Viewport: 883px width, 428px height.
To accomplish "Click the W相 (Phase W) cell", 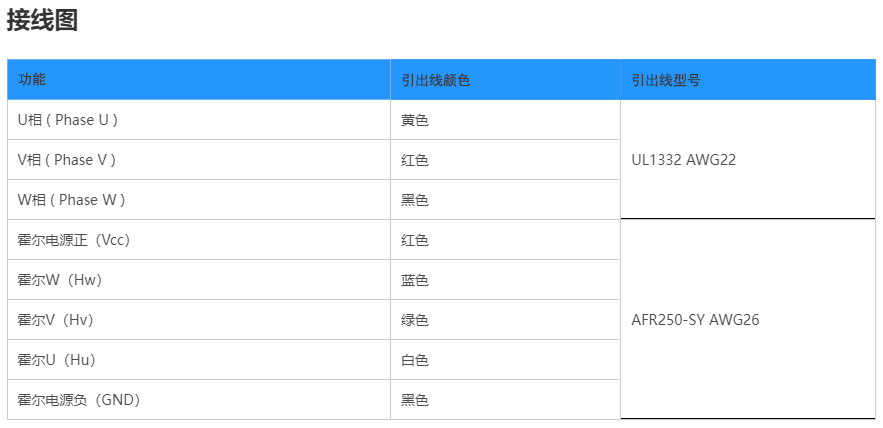I will click(x=71, y=200).
